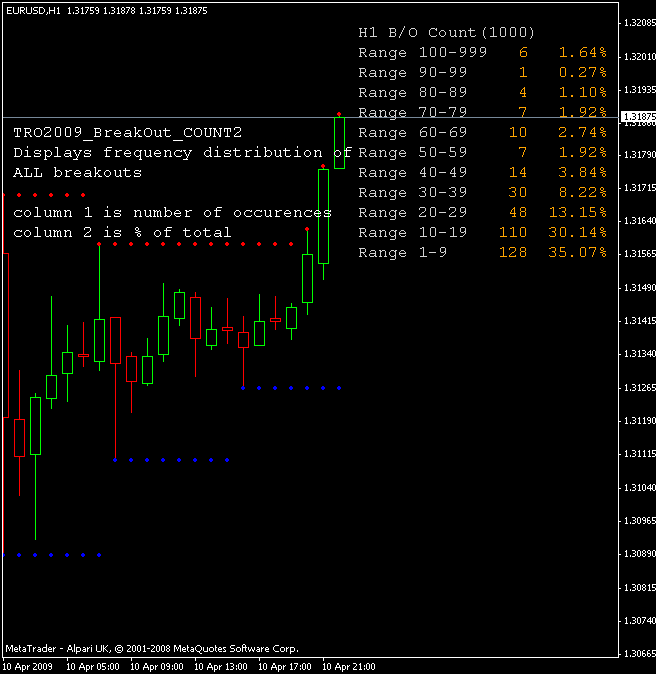Click the TRO2009_BreakOut_COUNT2 indicator name
The image size is (656, 674).
[128, 132]
